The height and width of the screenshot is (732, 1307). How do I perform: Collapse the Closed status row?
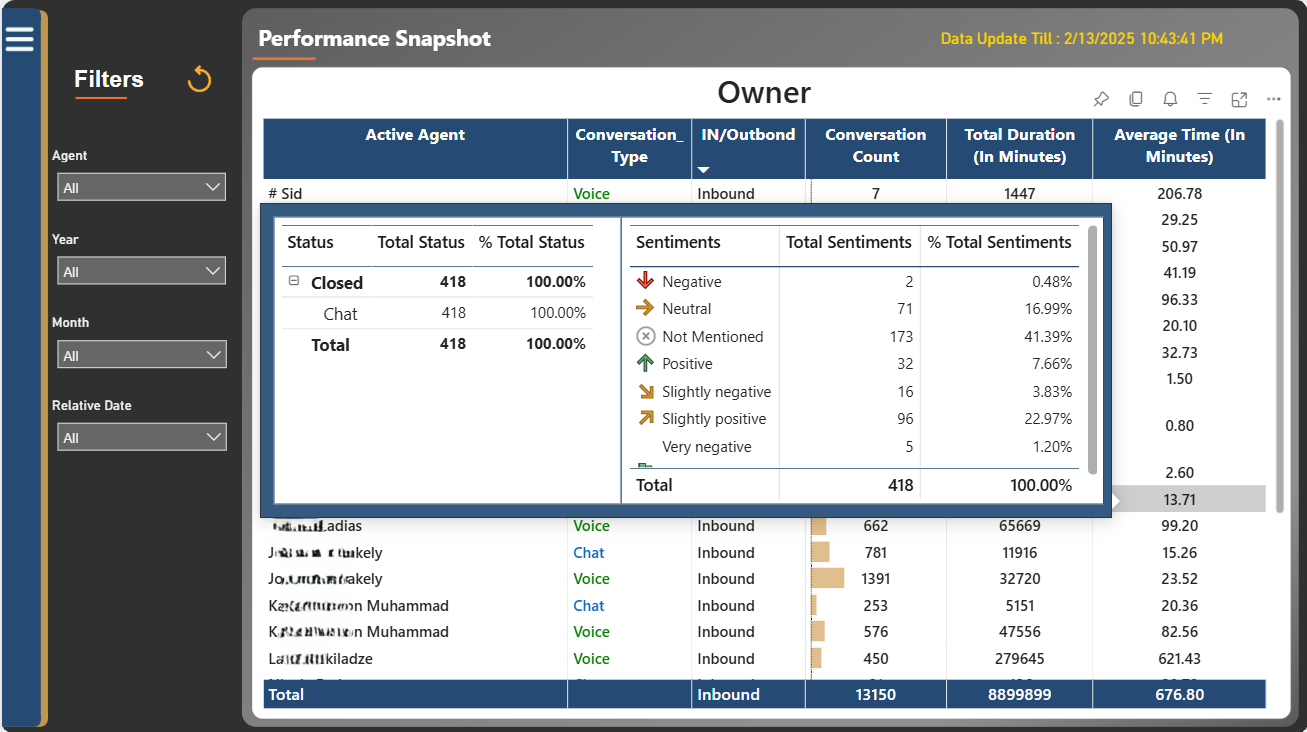(x=294, y=282)
